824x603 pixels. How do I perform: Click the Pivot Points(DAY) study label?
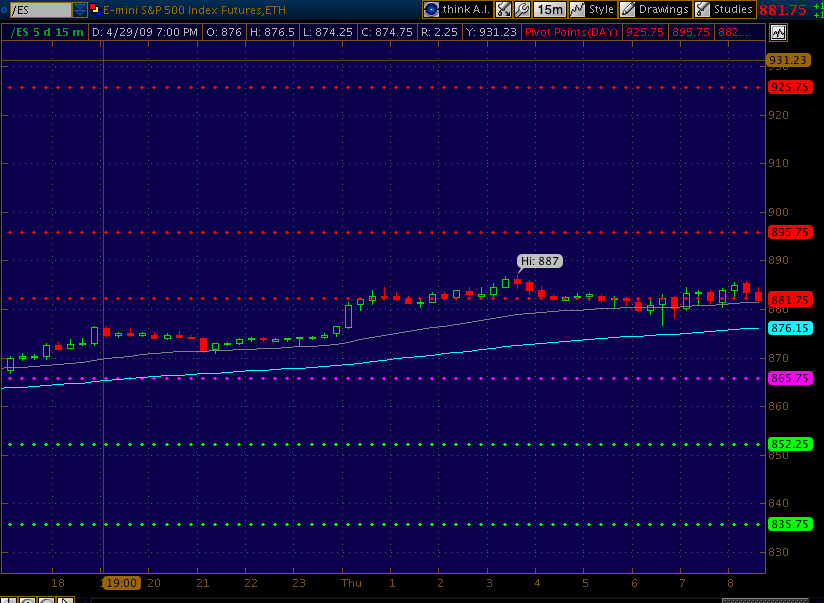pos(572,32)
